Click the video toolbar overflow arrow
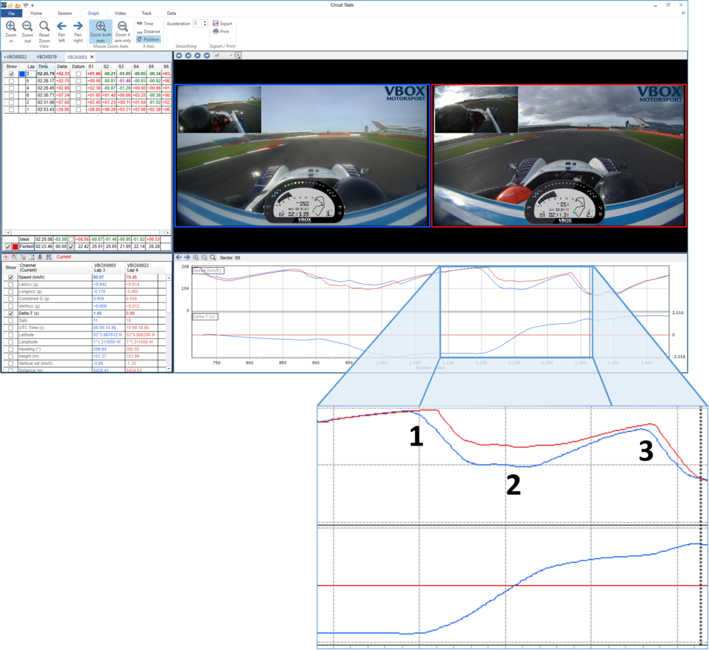 238,56
